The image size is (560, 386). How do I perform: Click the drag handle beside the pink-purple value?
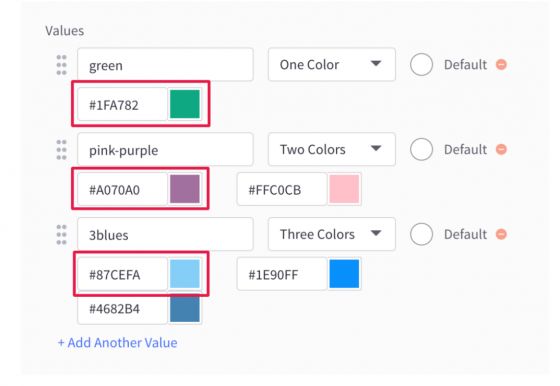point(61,150)
